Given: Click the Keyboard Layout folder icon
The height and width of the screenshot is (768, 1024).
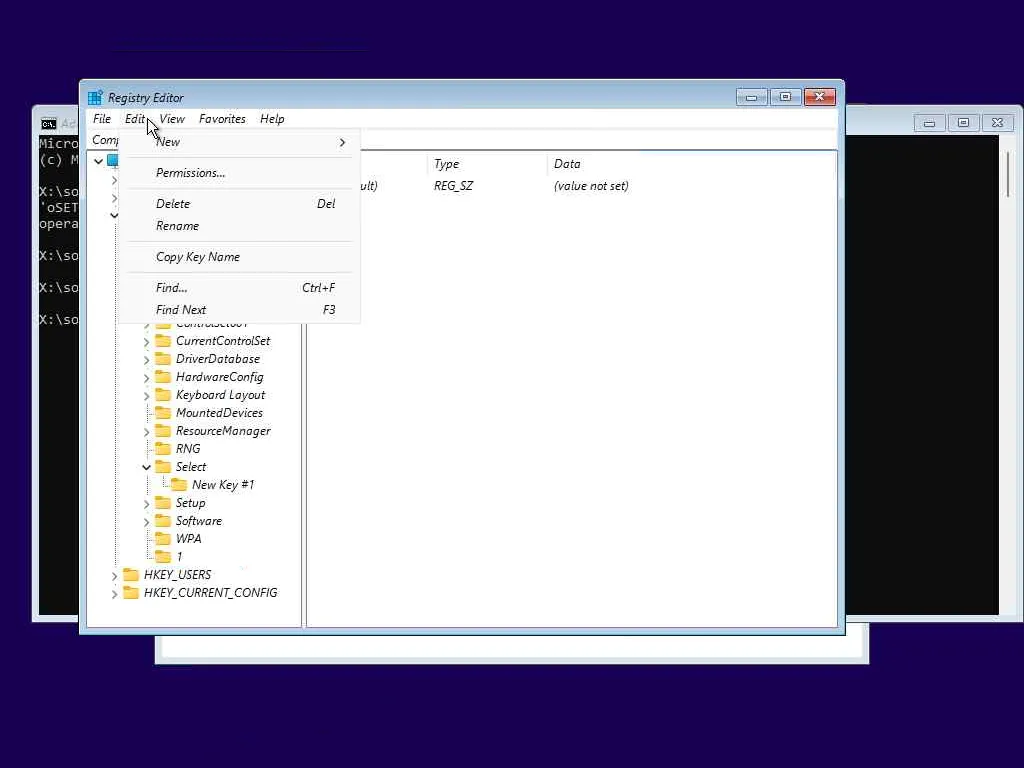Looking at the screenshot, I should 163,395.
